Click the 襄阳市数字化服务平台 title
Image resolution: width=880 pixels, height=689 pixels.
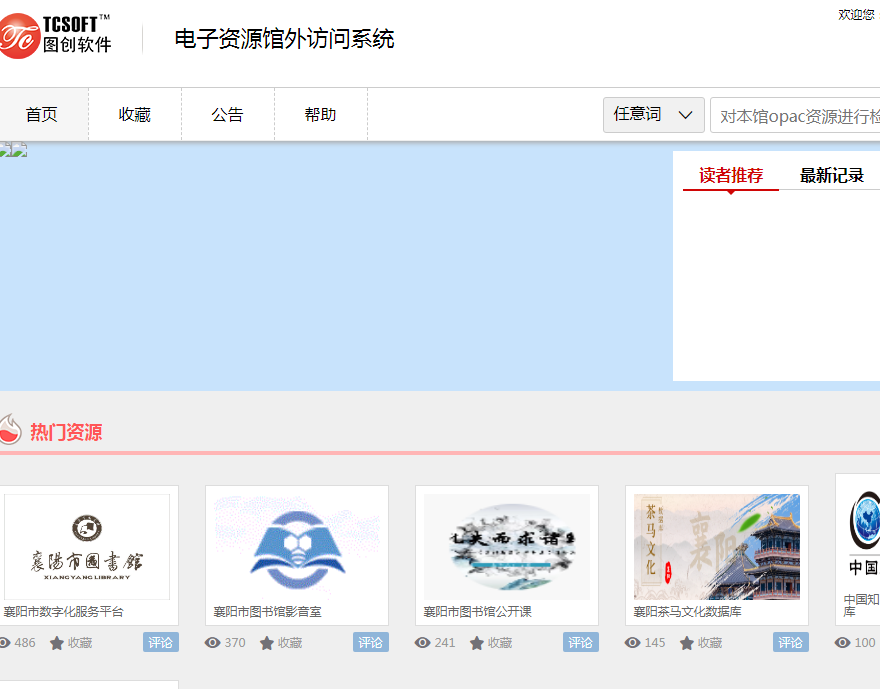63,612
